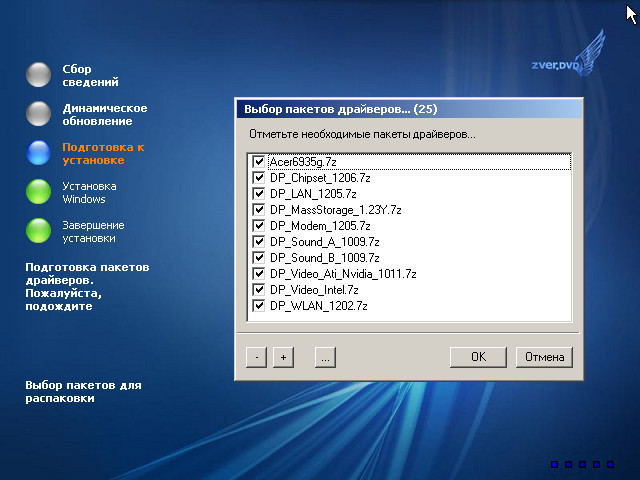
Task: Toggle the DP_Sound_B_1009.7z checkbox
Action: coord(259,257)
